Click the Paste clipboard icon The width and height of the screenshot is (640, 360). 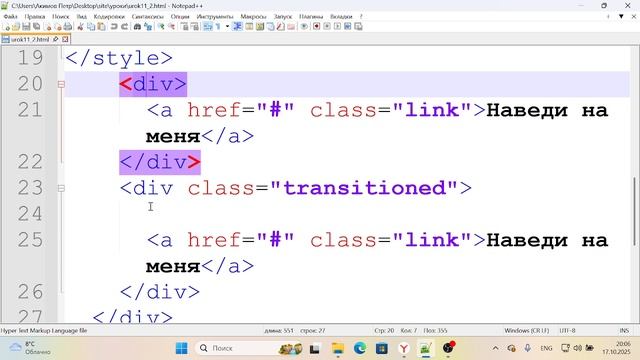click(101, 27)
